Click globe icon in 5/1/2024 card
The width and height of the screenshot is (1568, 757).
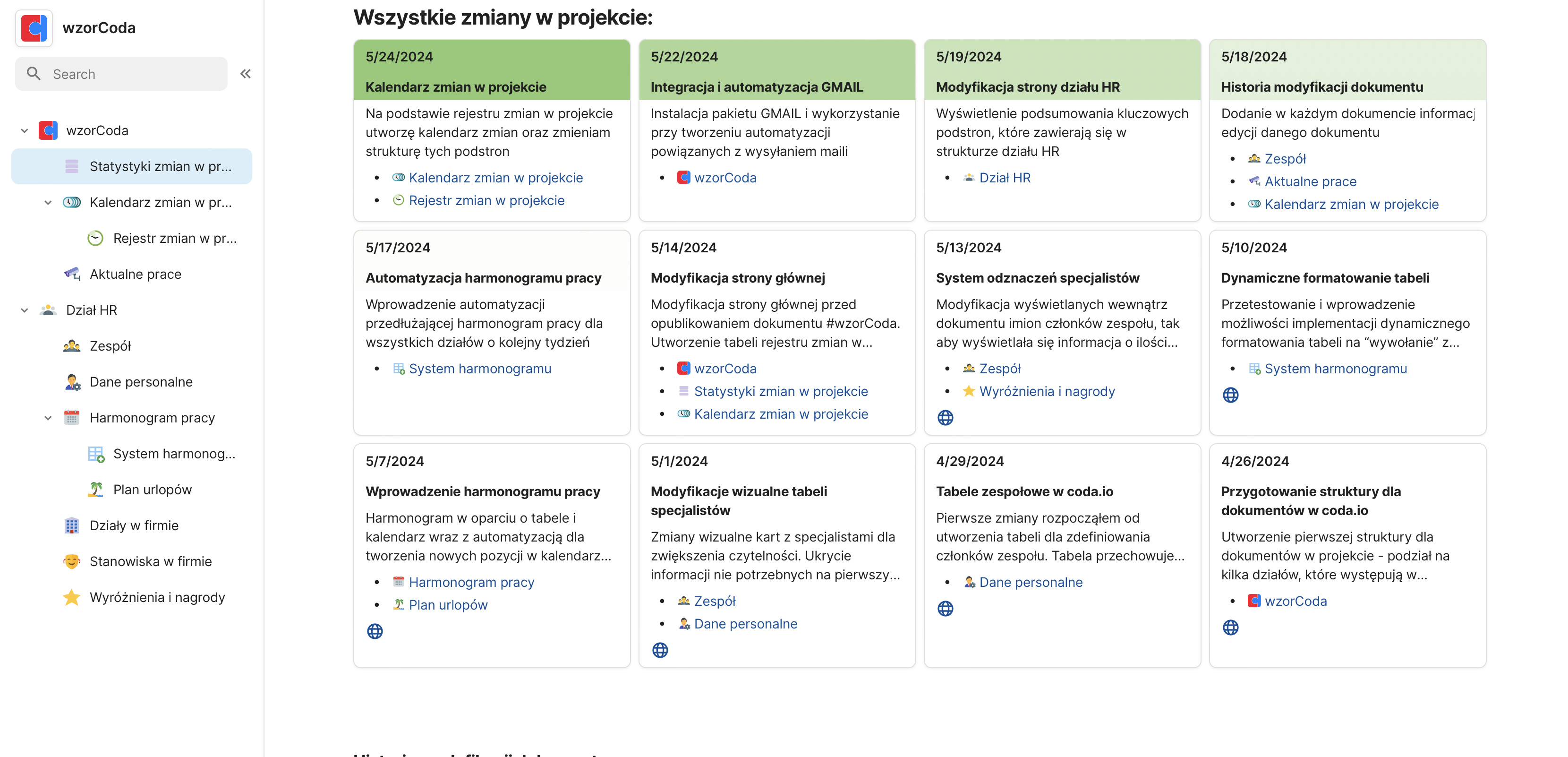pos(660,650)
